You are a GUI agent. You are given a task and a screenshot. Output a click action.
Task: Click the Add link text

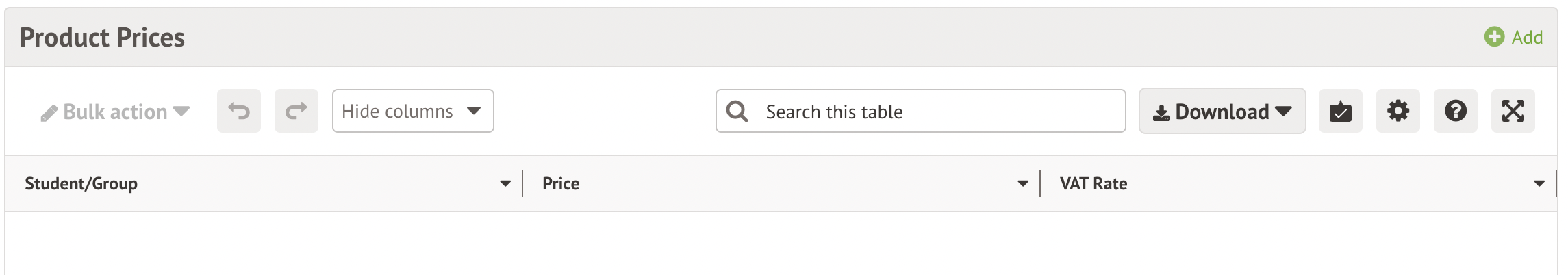tap(1527, 37)
